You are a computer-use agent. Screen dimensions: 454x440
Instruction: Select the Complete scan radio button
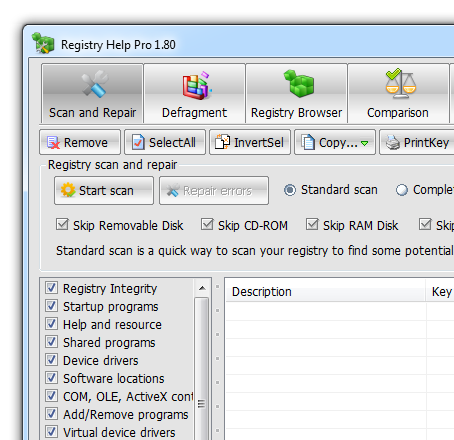coord(401,190)
